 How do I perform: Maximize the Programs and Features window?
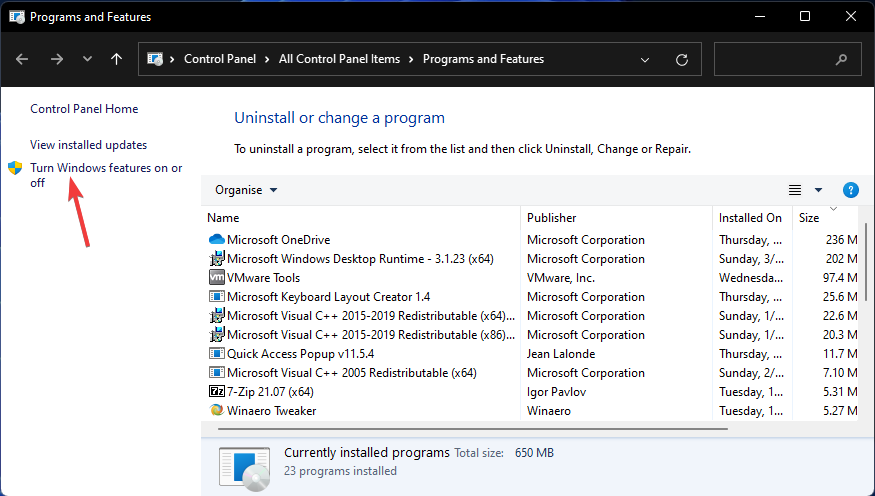805,16
